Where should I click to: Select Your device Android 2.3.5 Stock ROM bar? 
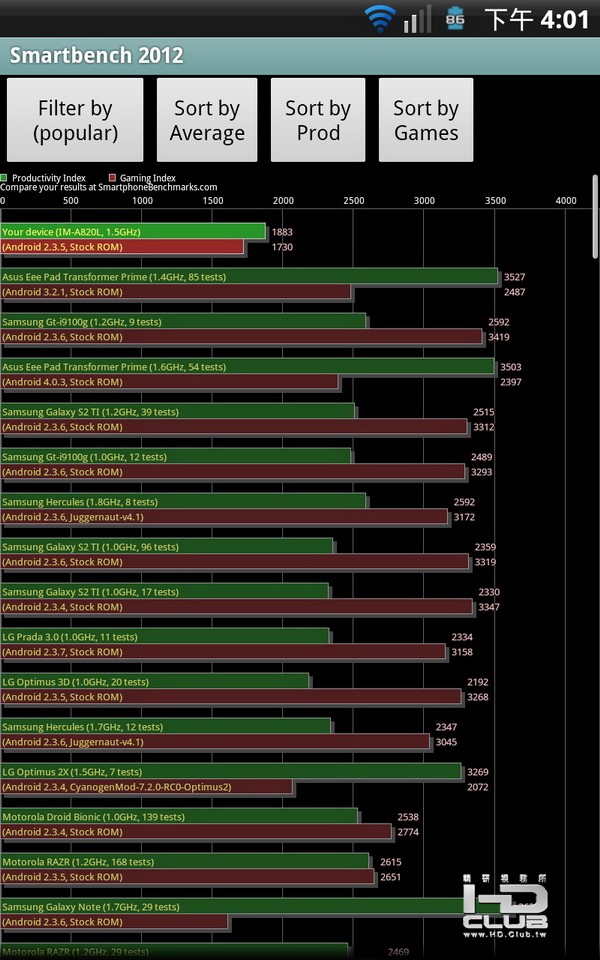(122, 247)
